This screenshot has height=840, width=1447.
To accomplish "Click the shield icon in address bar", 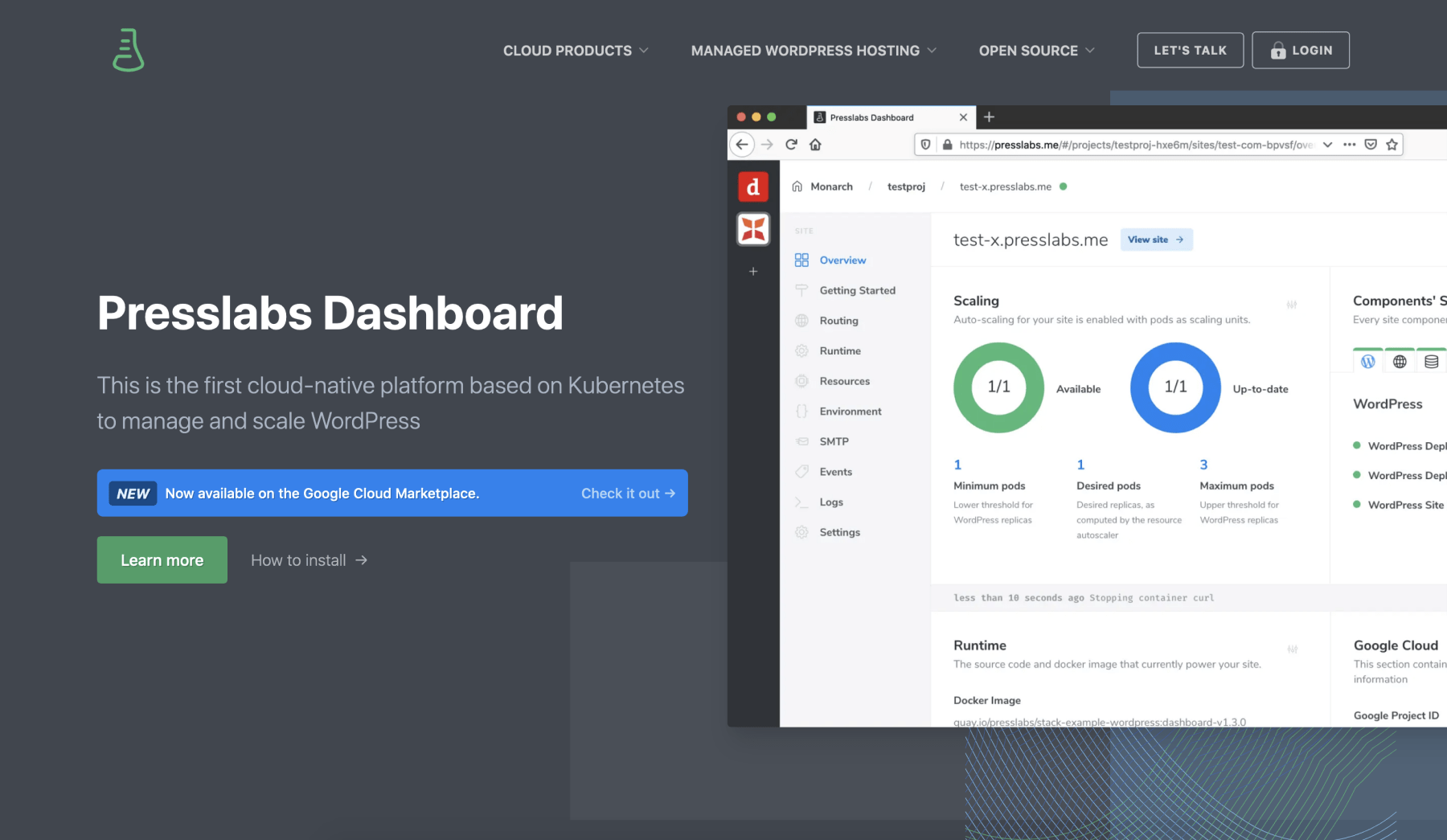I will [x=926, y=145].
